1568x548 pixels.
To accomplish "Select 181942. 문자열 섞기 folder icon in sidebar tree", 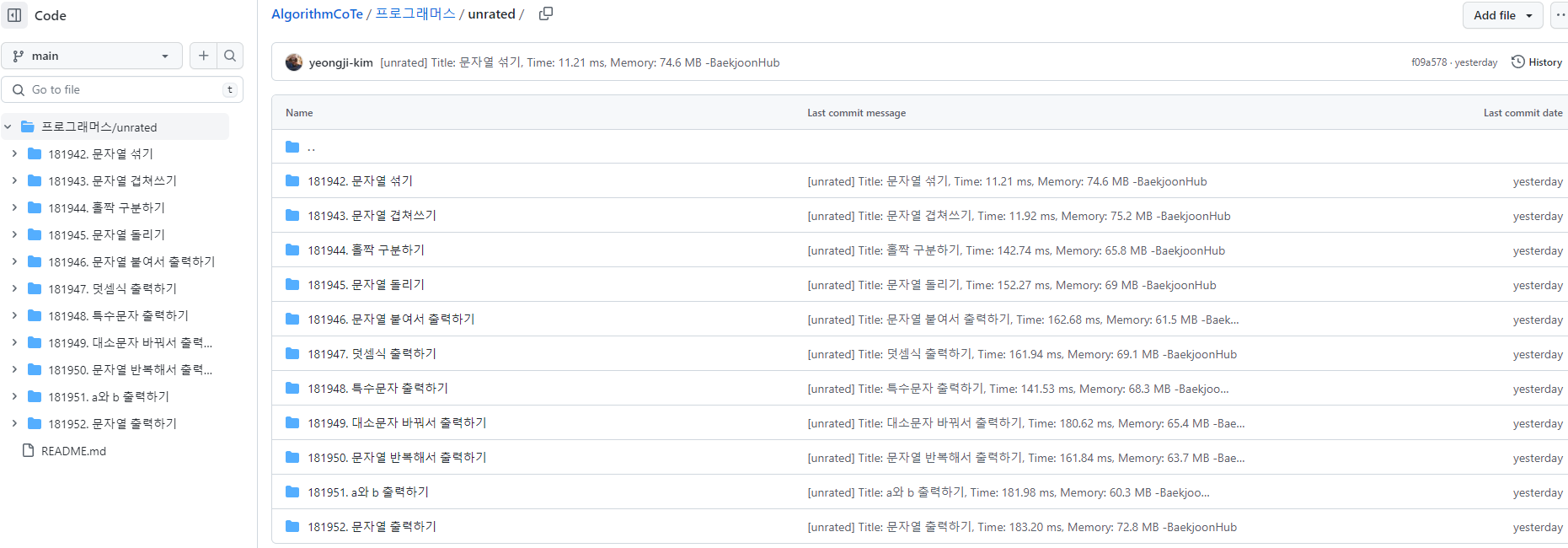I will [35, 154].
